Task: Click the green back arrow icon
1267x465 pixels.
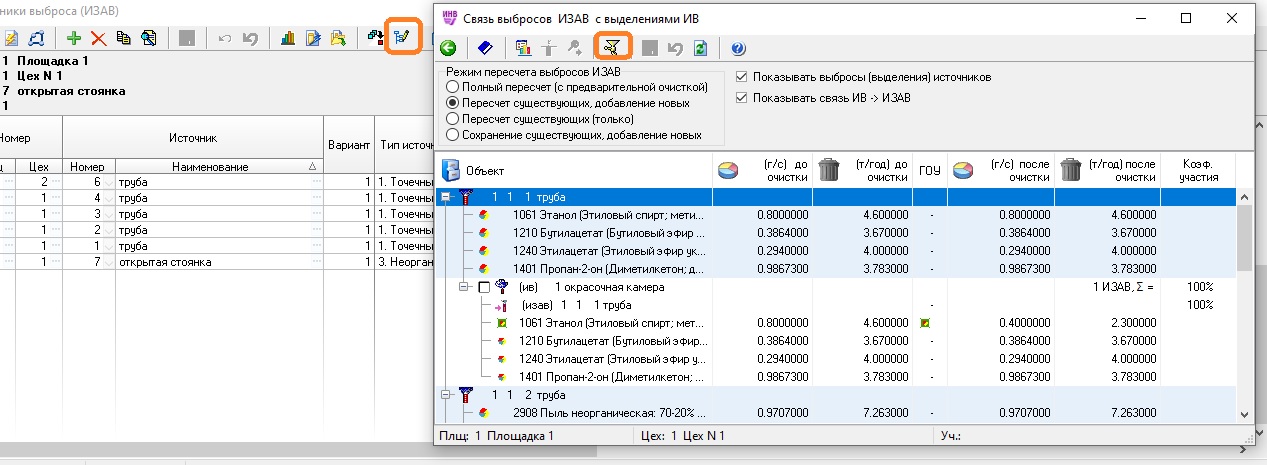Action: click(448, 47)
